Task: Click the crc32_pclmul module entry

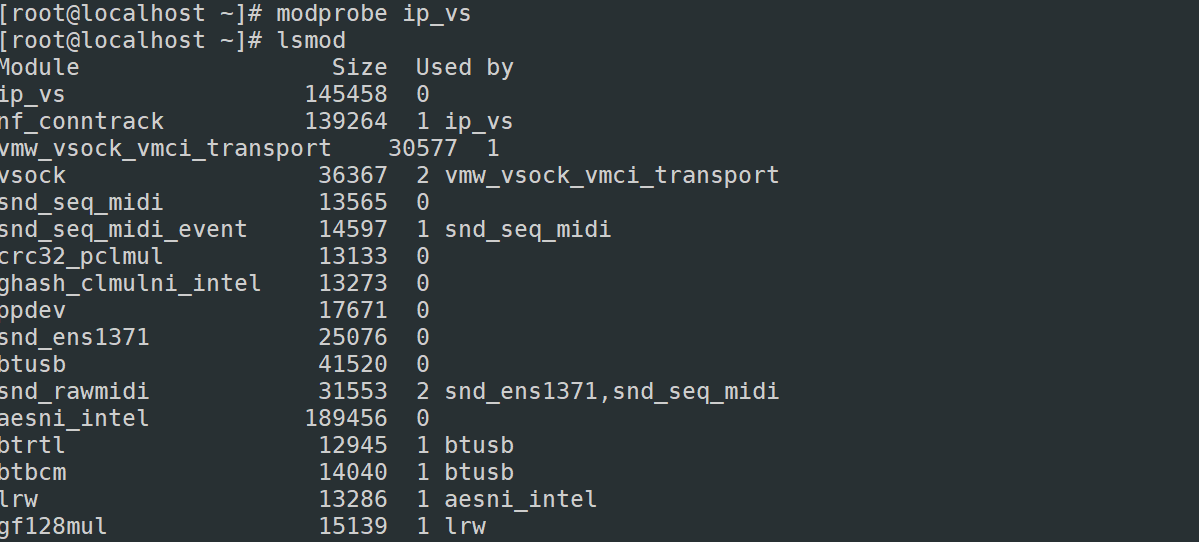Action: pos(81,257)
